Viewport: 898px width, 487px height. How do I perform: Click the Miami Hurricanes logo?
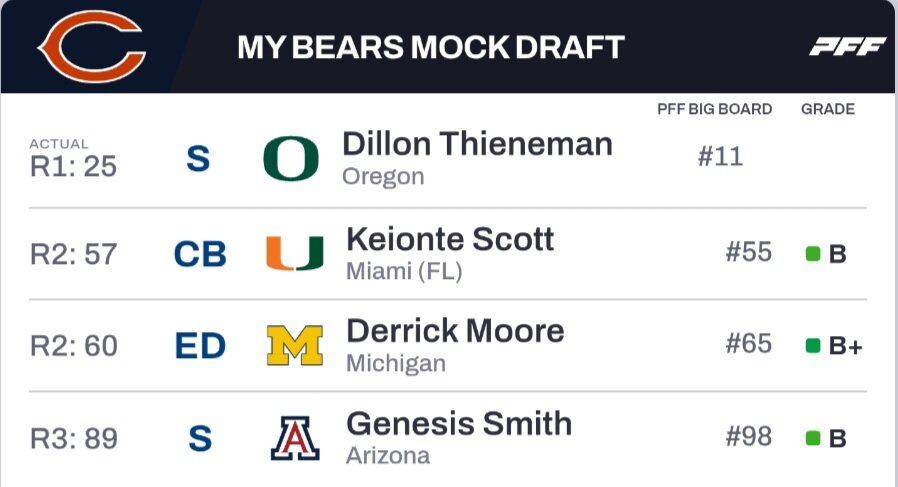[x=295, y=253]
